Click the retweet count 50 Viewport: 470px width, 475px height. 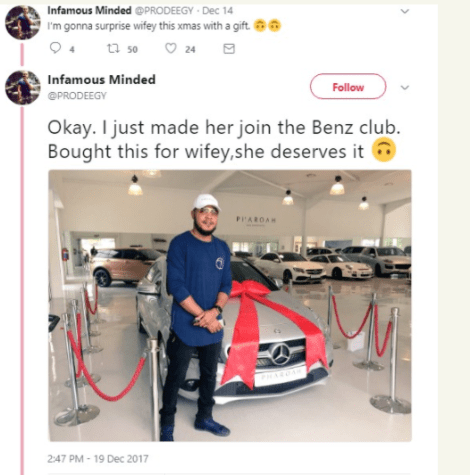pyautogui.click(x=132, y=50)
